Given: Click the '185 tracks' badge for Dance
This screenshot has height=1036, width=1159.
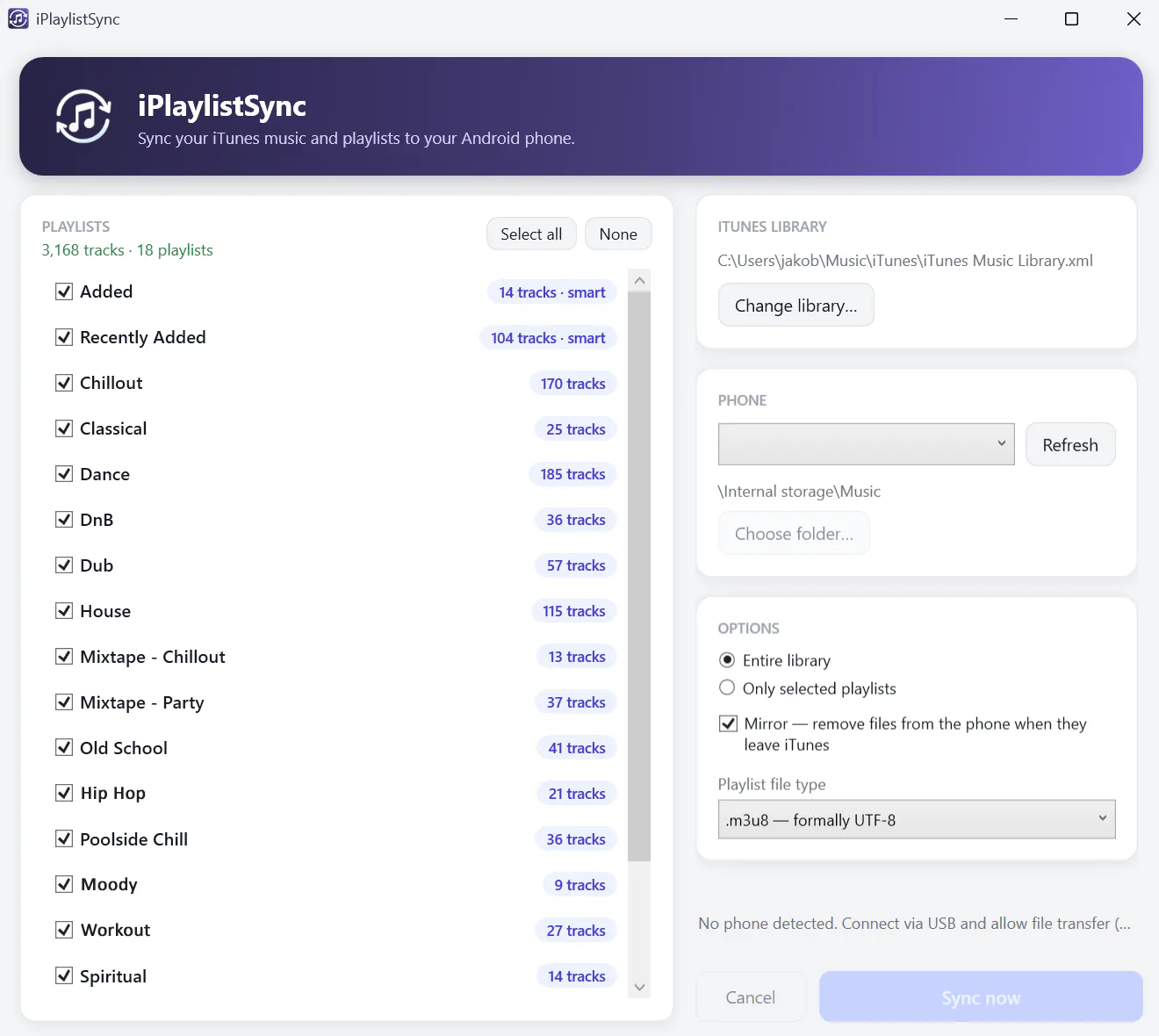Looking at the screenshot, I should click(572, 474).
